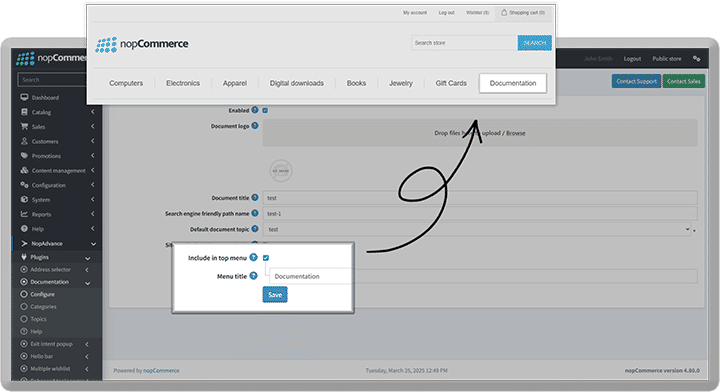Open the Public store link
720x392 pixels.
coord(667,59)
